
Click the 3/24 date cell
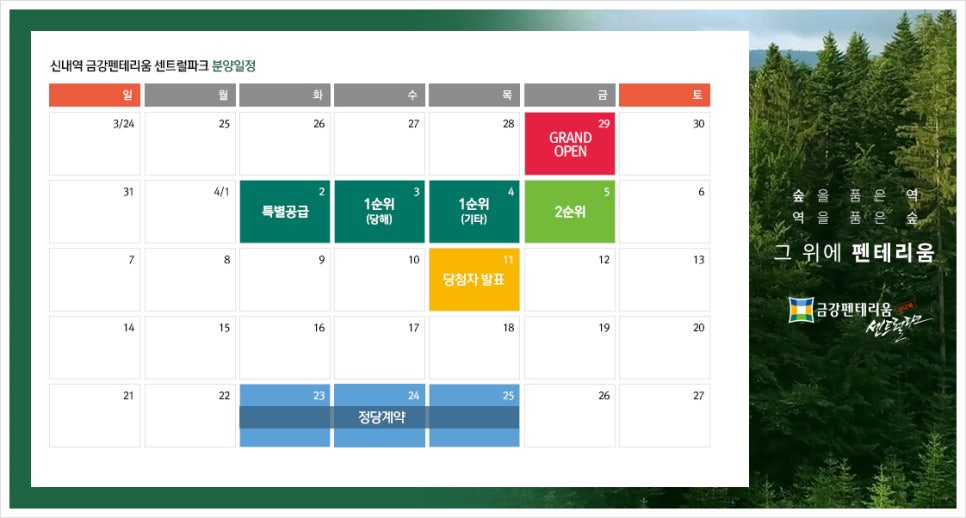pos(95,144)
